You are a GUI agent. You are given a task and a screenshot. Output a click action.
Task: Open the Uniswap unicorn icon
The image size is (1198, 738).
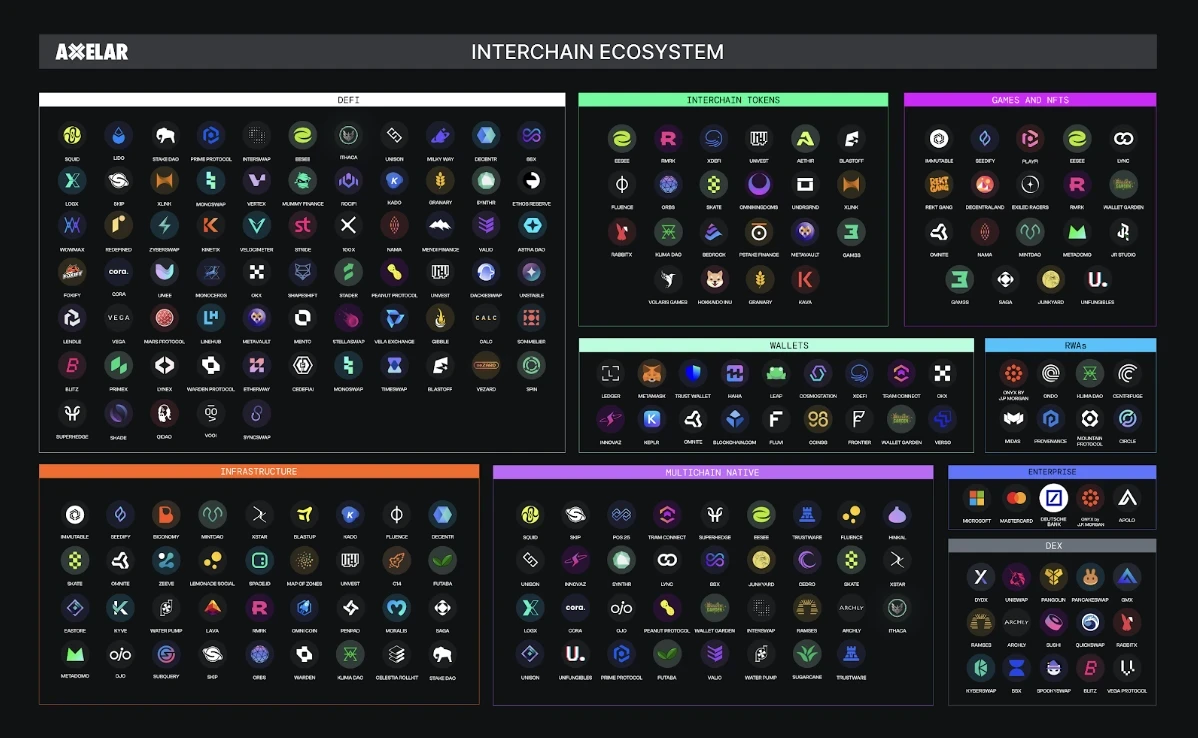[x=1016, y=576]
